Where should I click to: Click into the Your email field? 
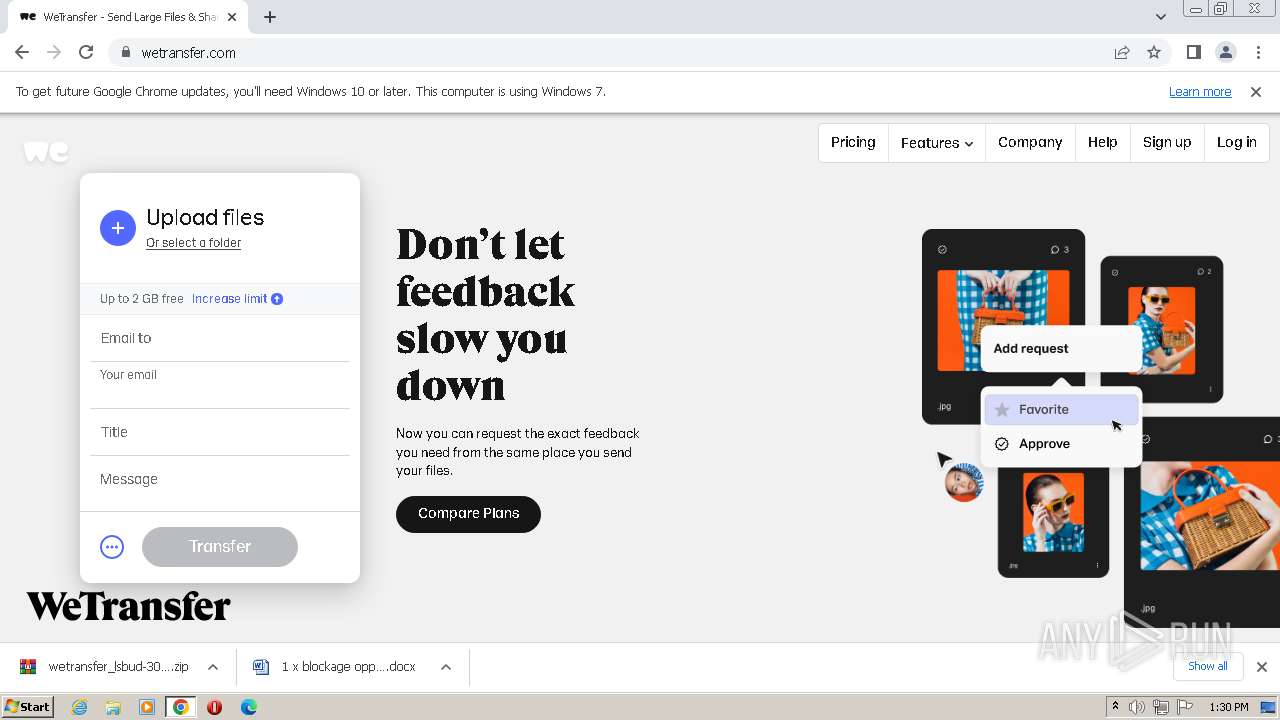[220, 386]
